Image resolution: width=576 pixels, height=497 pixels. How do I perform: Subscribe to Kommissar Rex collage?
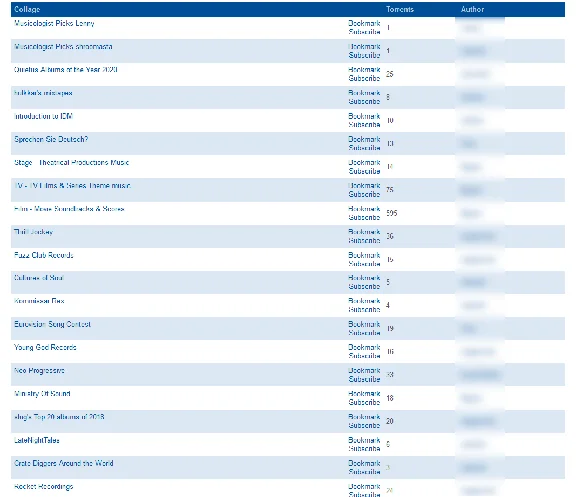364,309
